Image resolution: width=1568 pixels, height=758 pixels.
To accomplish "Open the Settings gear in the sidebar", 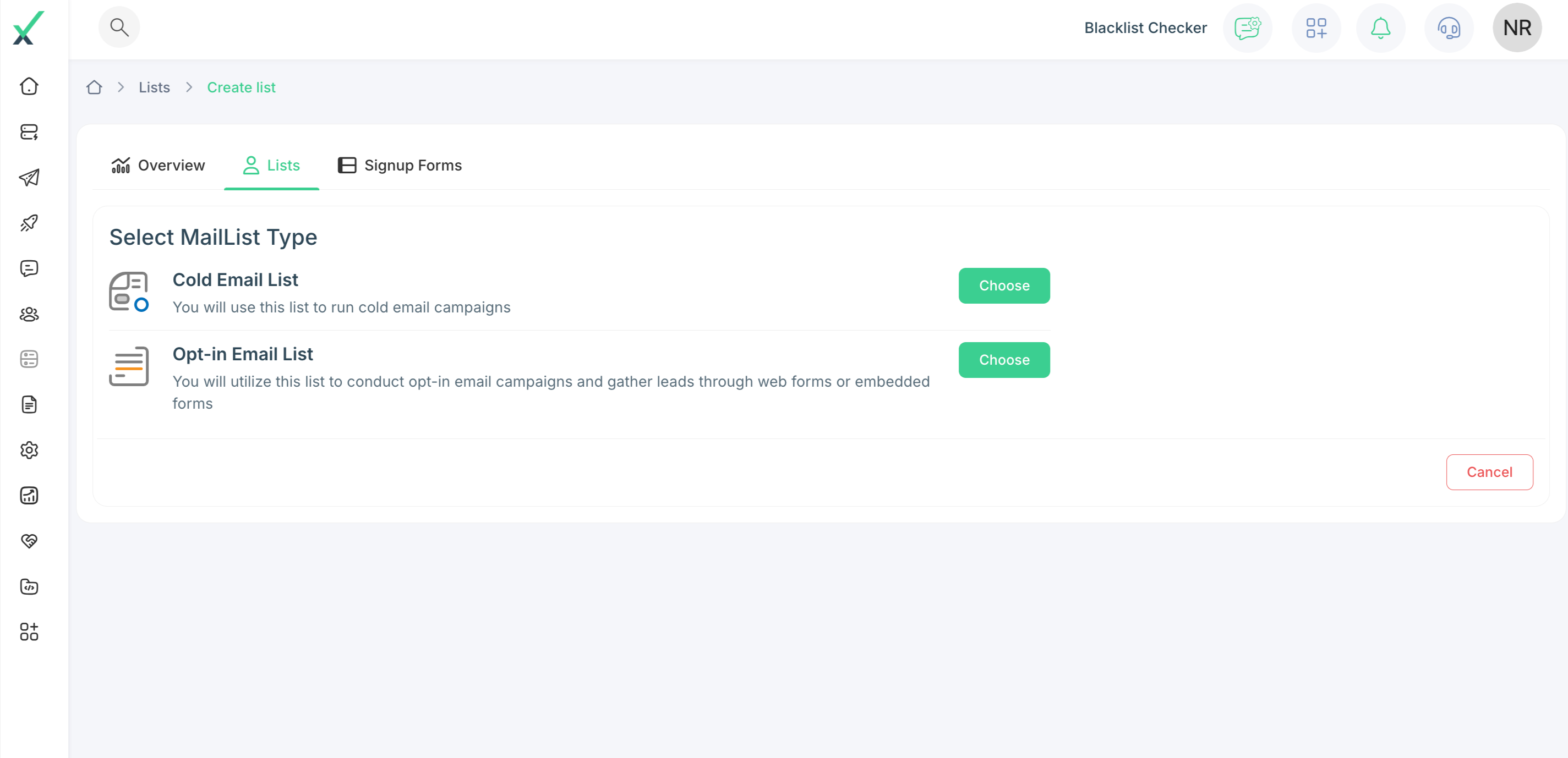I will (x=29, y=450).
